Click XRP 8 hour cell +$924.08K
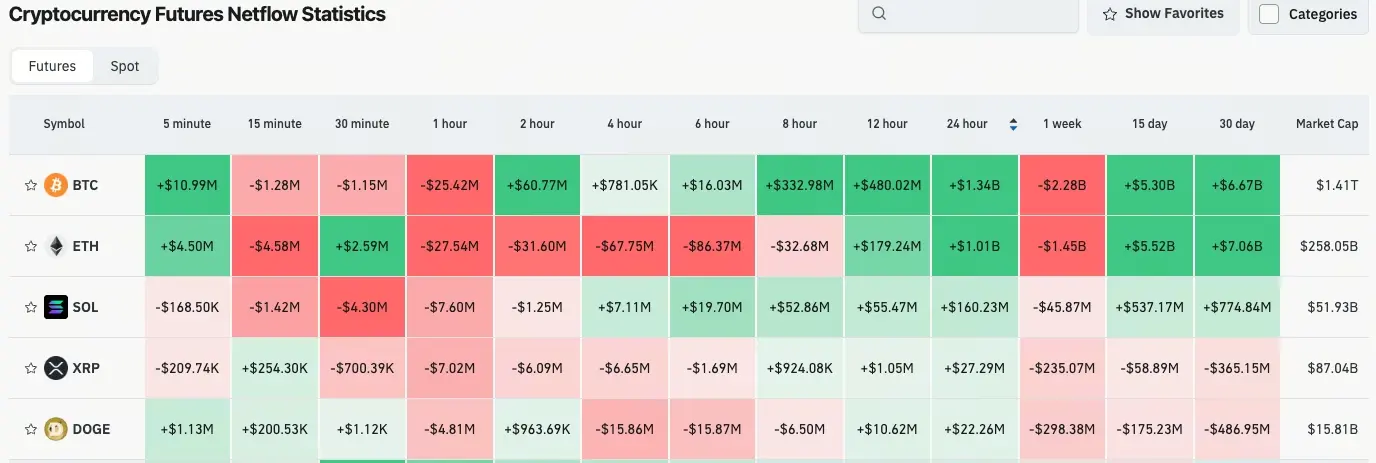 [x=800, y=368]
